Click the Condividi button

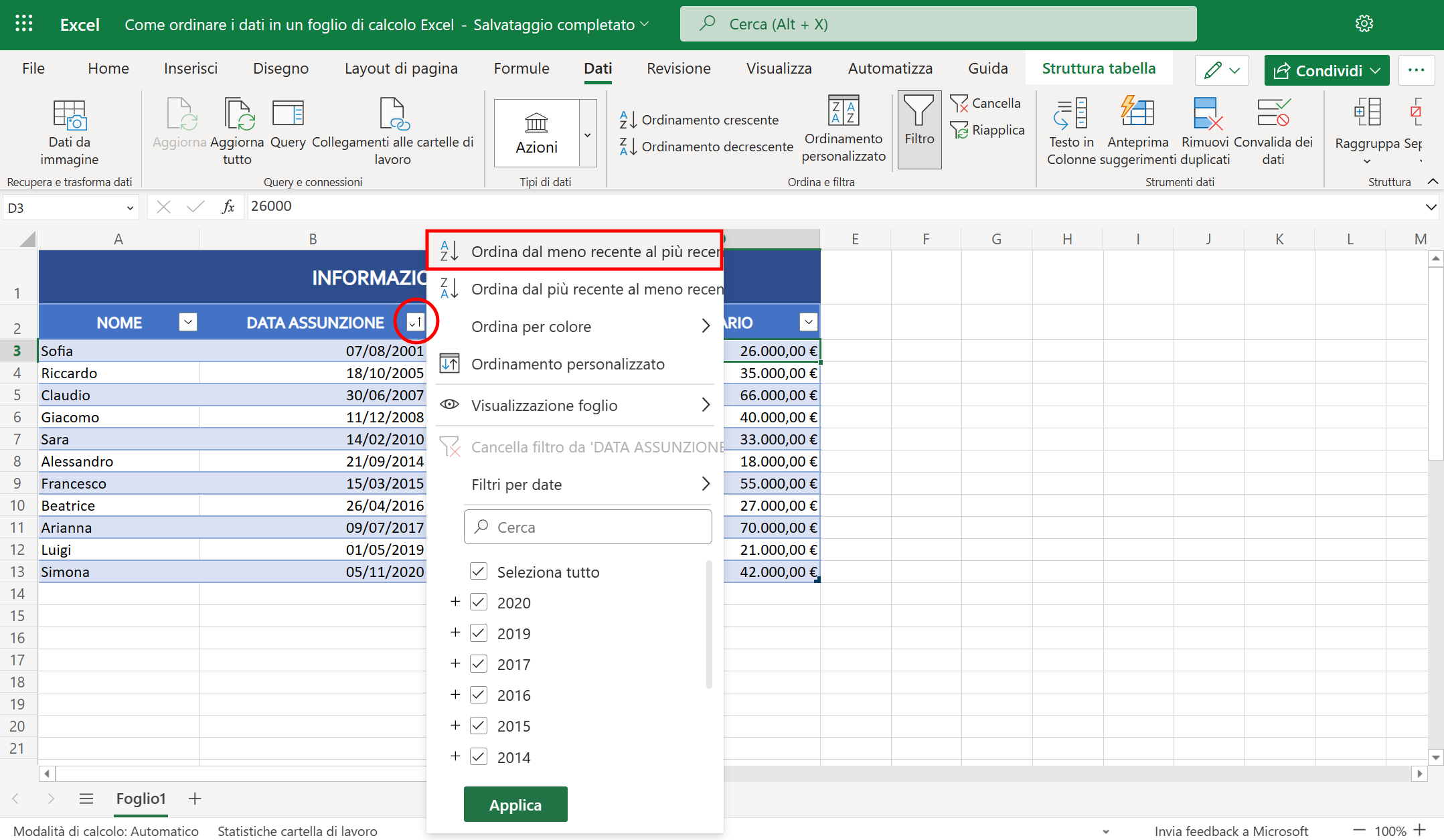tap(1326, 70)
